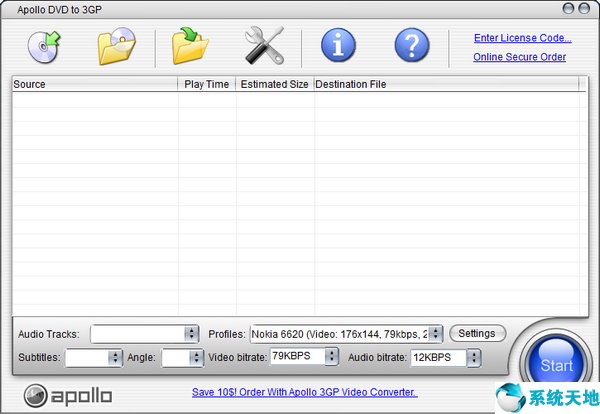
Task: Click the Settings button
Action: (477, 333)
